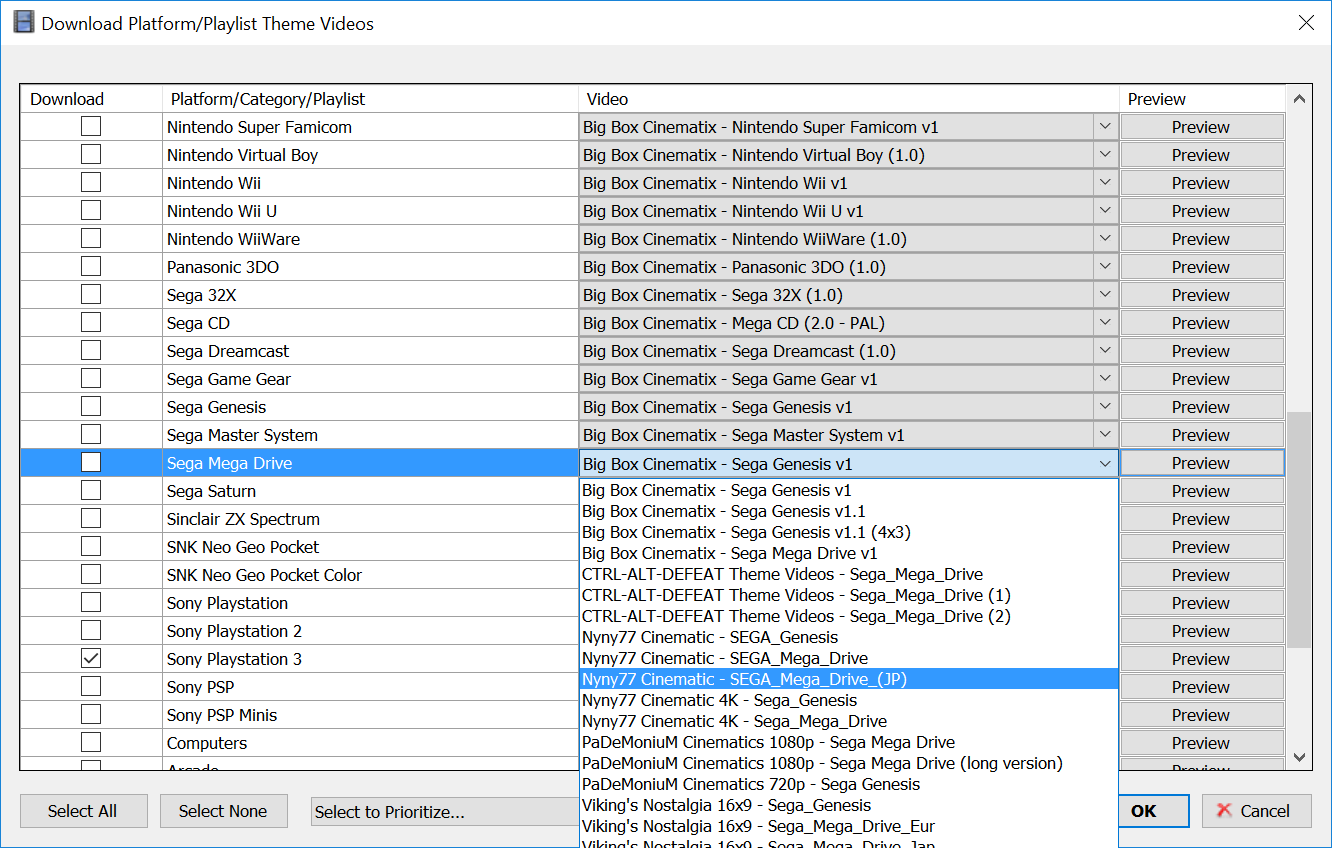This screenshot has height=848, width=1332.
Task: Confirm with the OK button
Action: click(1143, 811)
